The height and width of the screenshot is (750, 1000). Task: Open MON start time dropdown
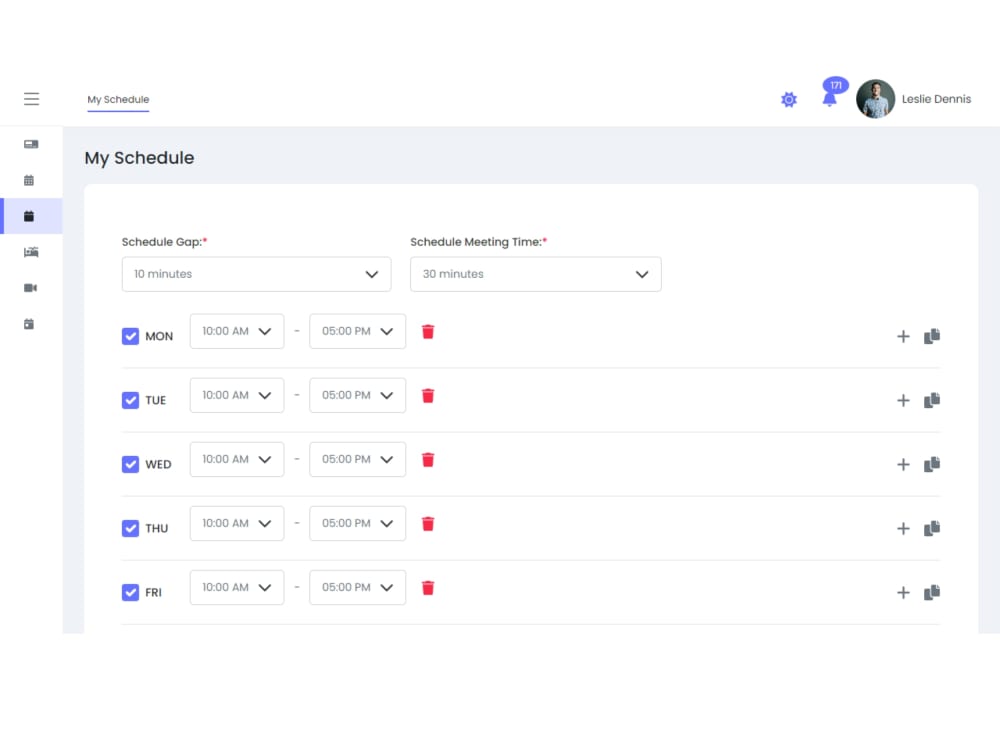pos(237,331)
